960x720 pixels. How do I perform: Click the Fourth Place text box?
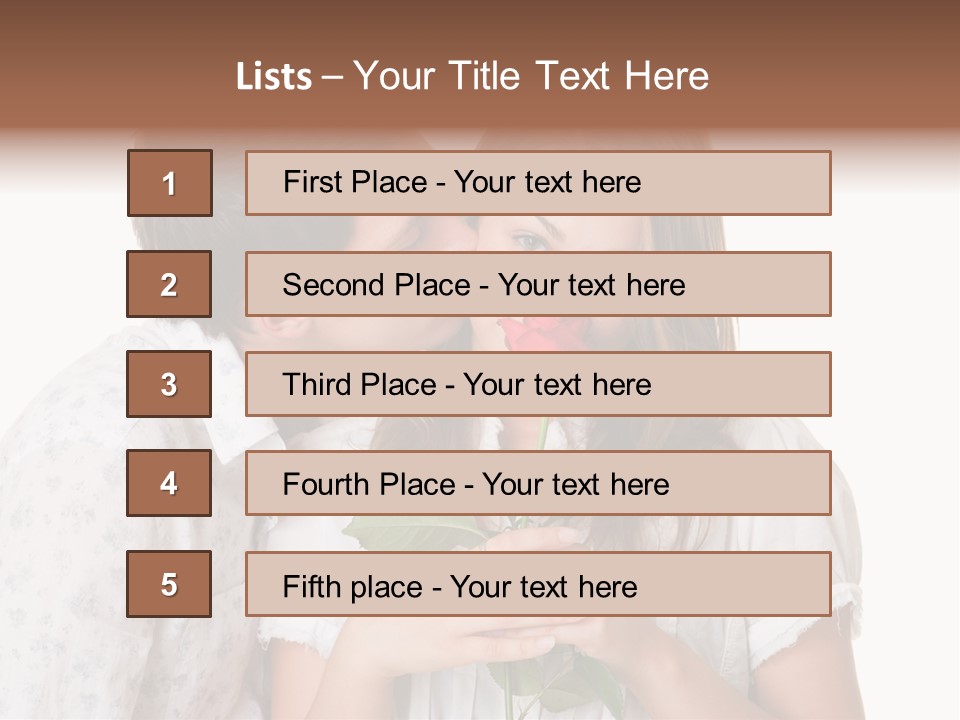coord(538,484)
